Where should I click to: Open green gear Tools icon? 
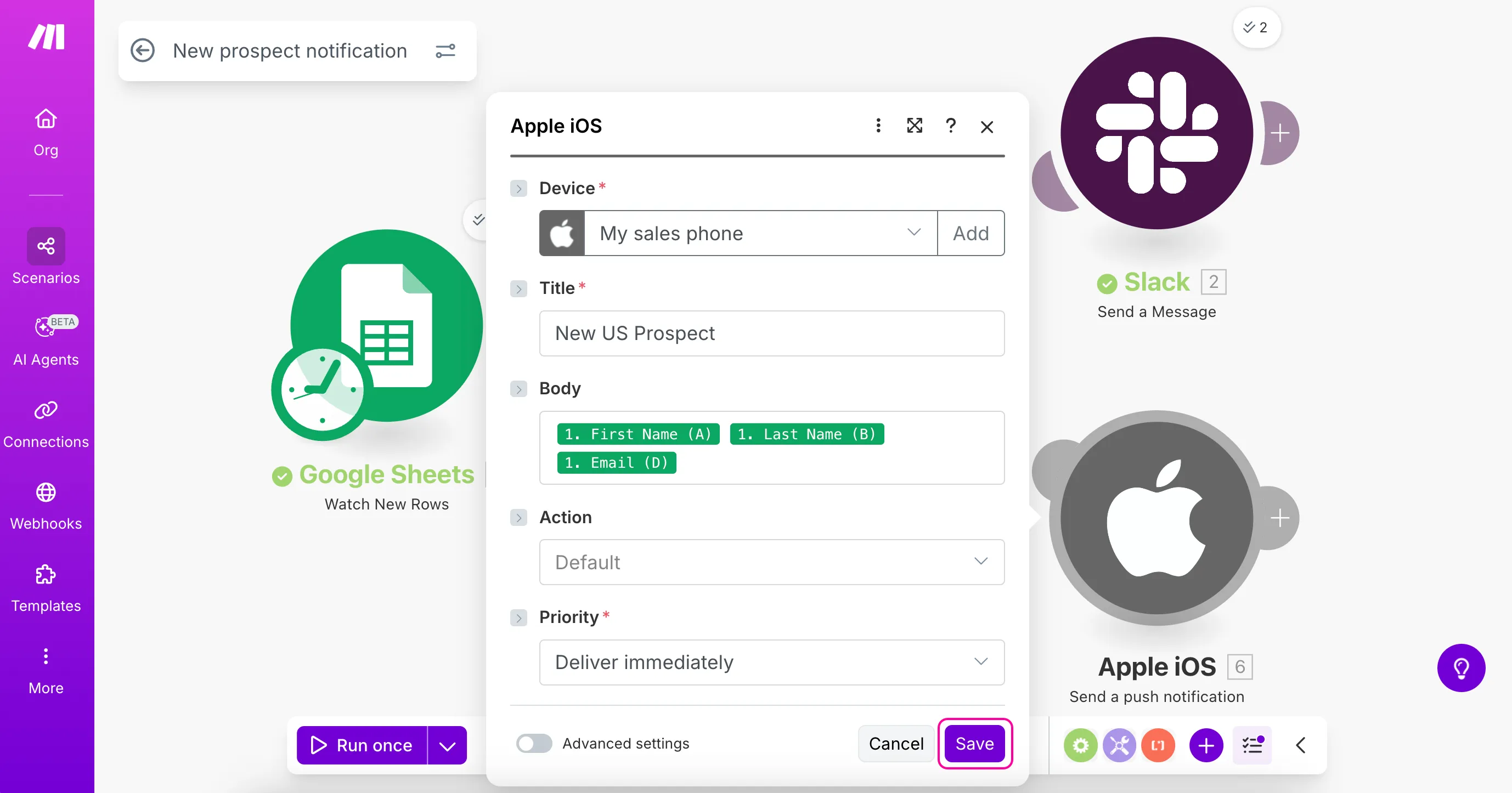tap(1080, 745)
